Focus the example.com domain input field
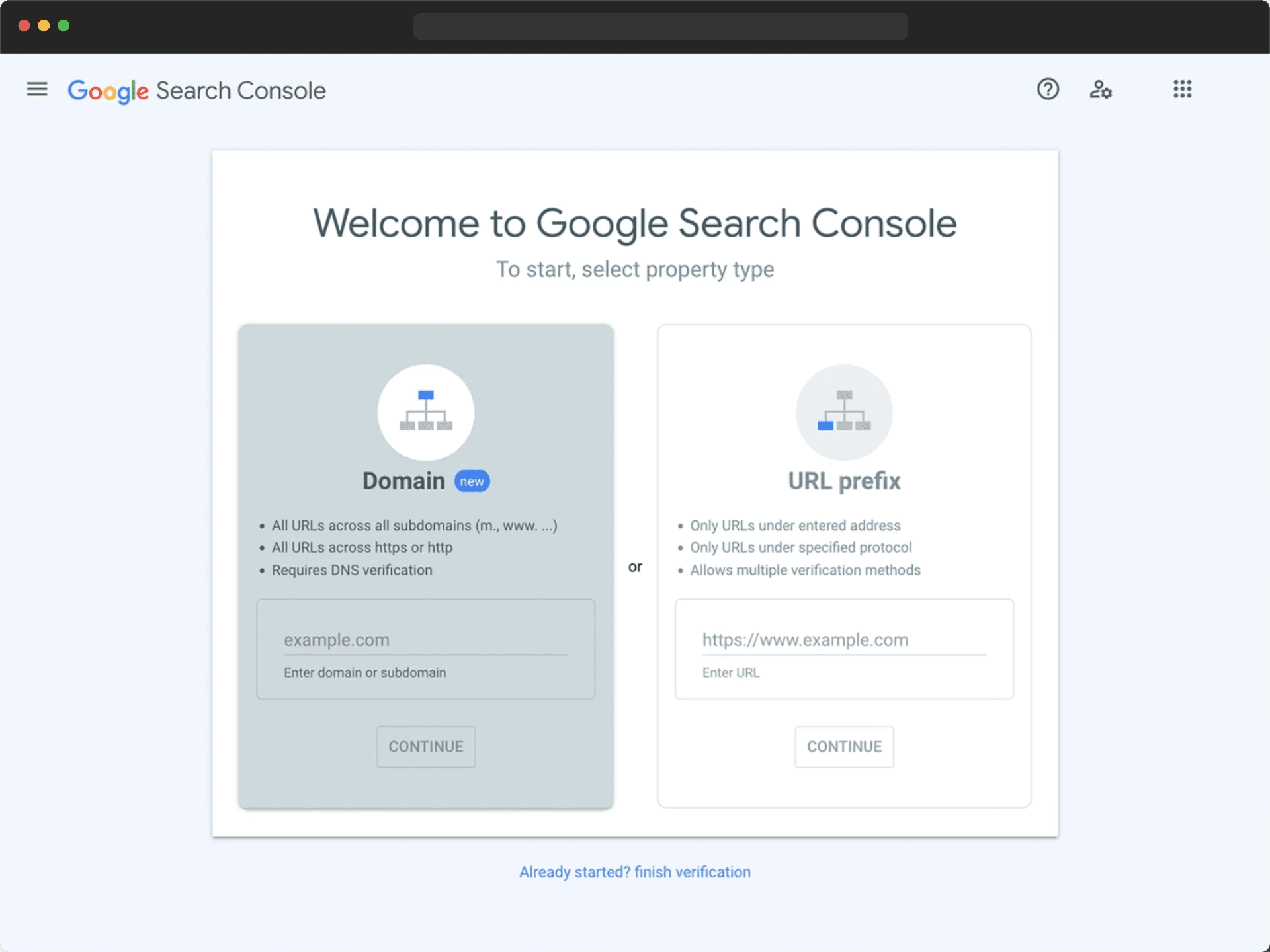Screen dimensions: 1270x952 (x=426, y=640)
